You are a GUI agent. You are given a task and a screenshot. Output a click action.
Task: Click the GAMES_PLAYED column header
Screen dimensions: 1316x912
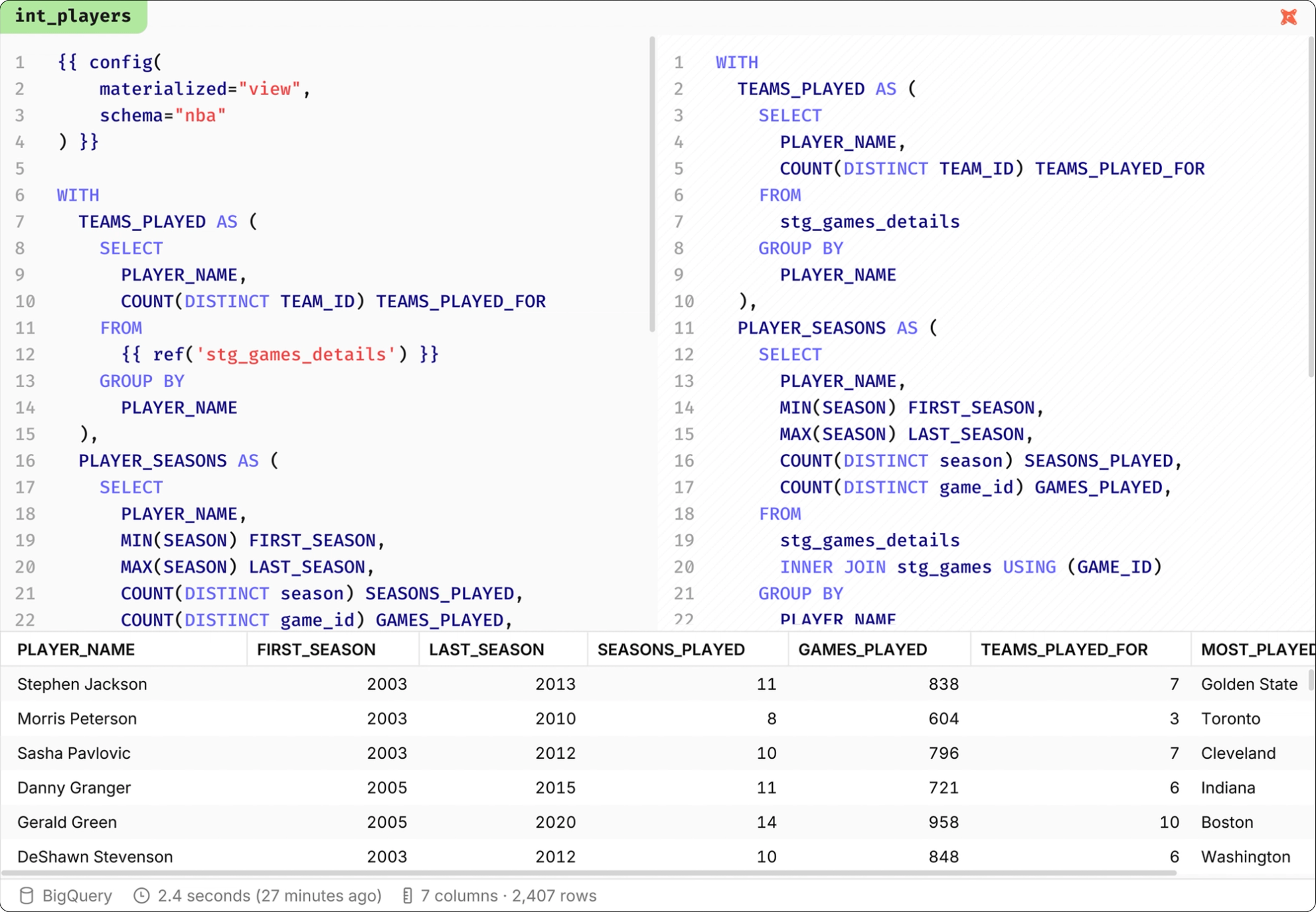click(x=862, y=649)
